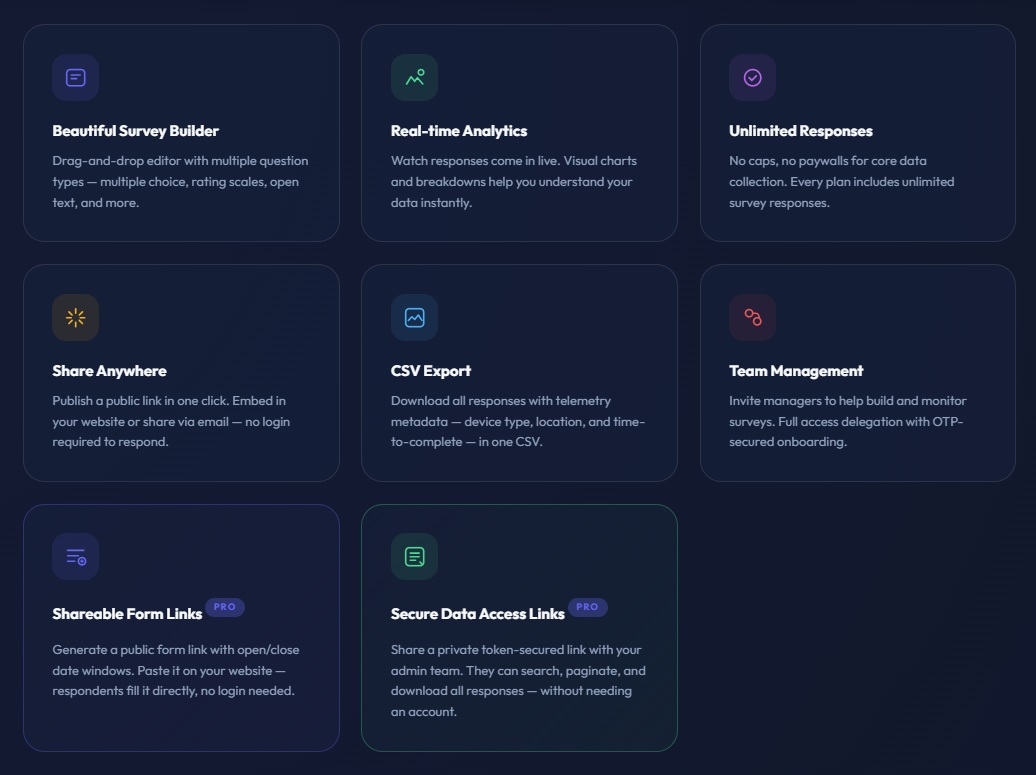Click the Beautiful Survey Builder icon
Viewport: 1036px width, 775px height.
[75, 77]
